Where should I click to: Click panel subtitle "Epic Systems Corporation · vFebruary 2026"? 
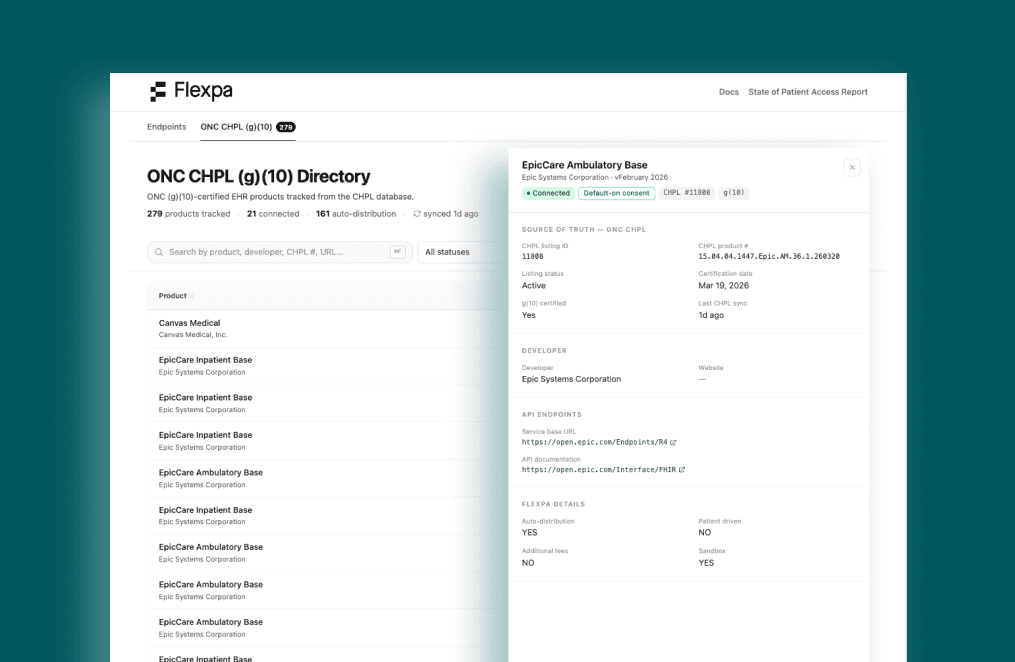[x=594, y=177]
